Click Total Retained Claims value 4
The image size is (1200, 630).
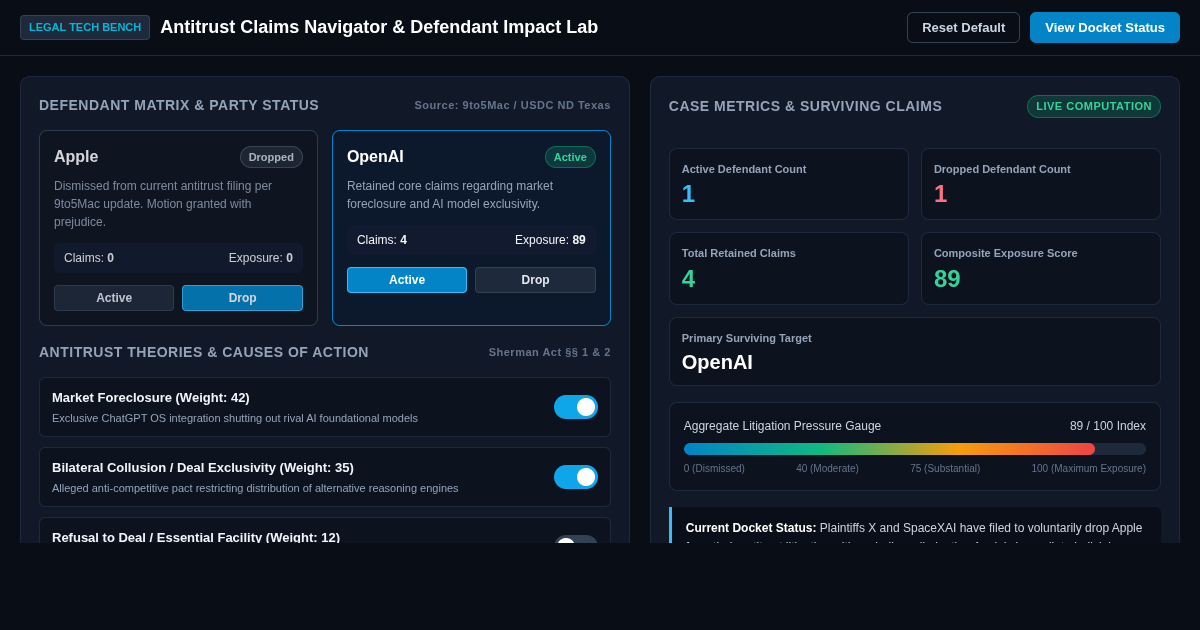click(688, 279)
